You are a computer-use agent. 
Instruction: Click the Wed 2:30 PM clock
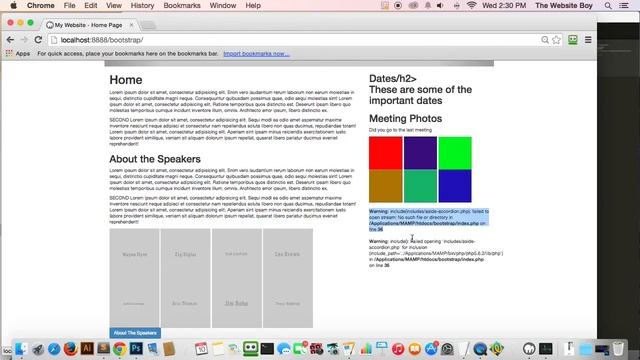(x=504, y=6)
